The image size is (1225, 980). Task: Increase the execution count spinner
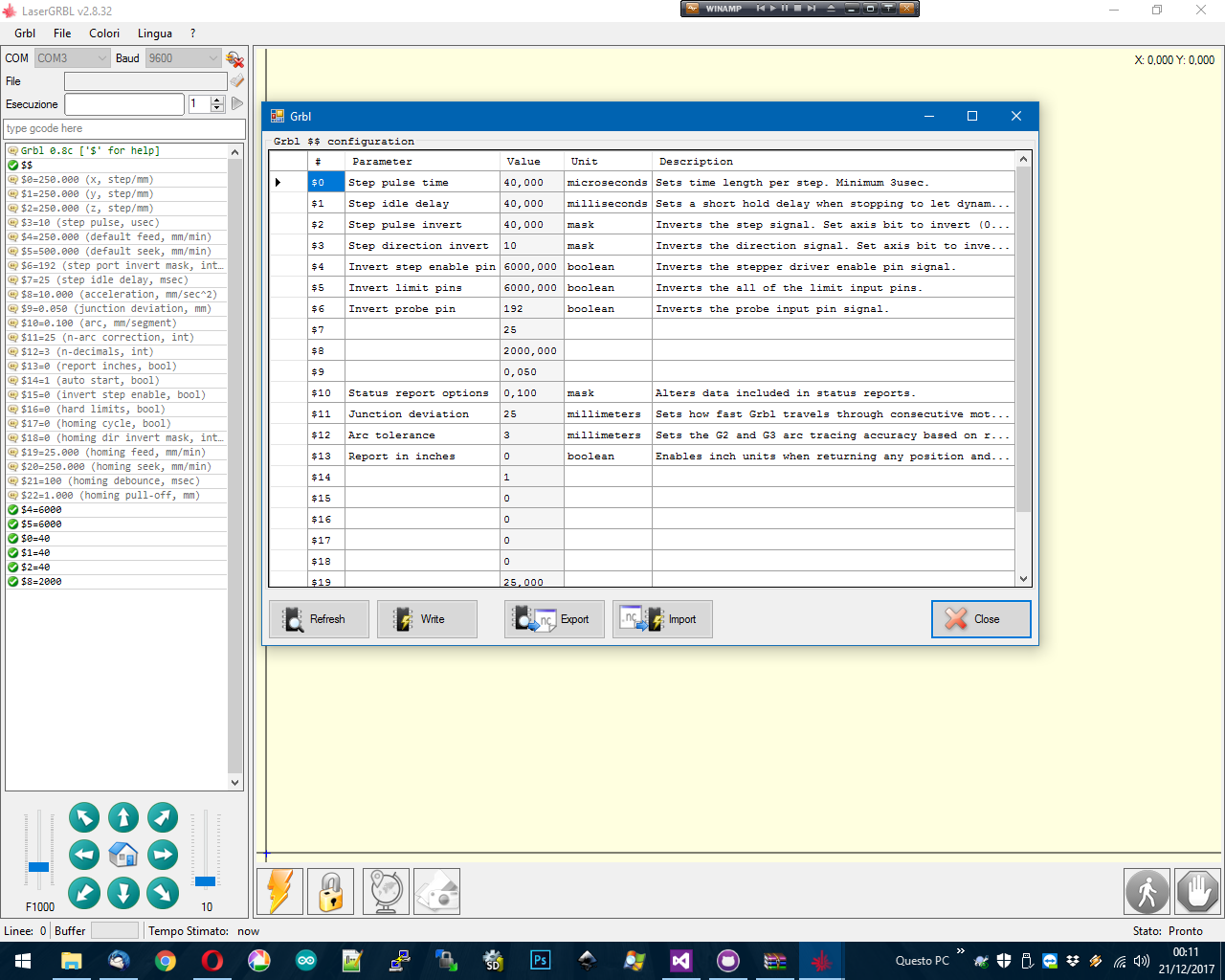coord(217,100)
